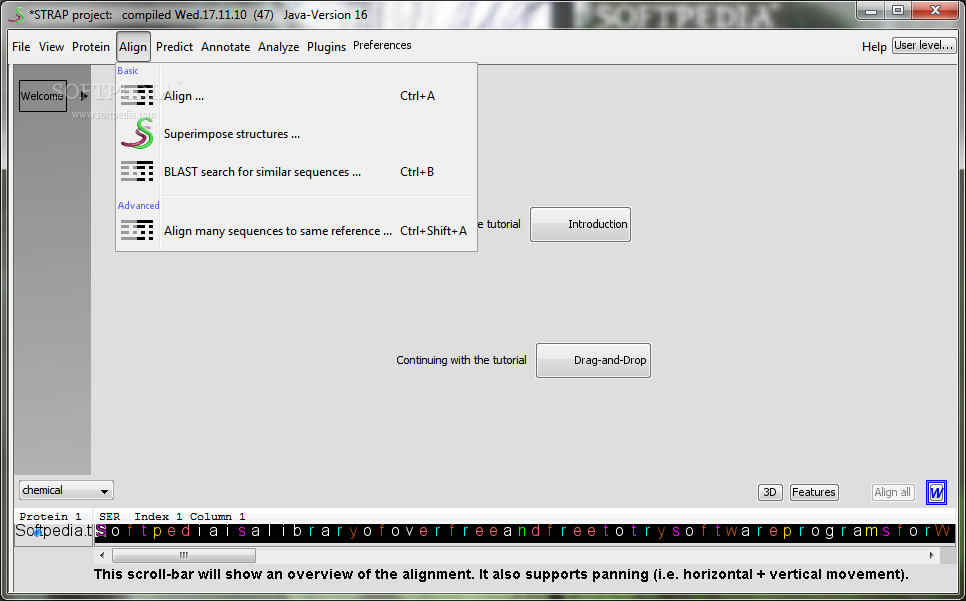Open the Preferences menu
The width and height of the screenshot is (966, 601).
[x=382, y=45]
